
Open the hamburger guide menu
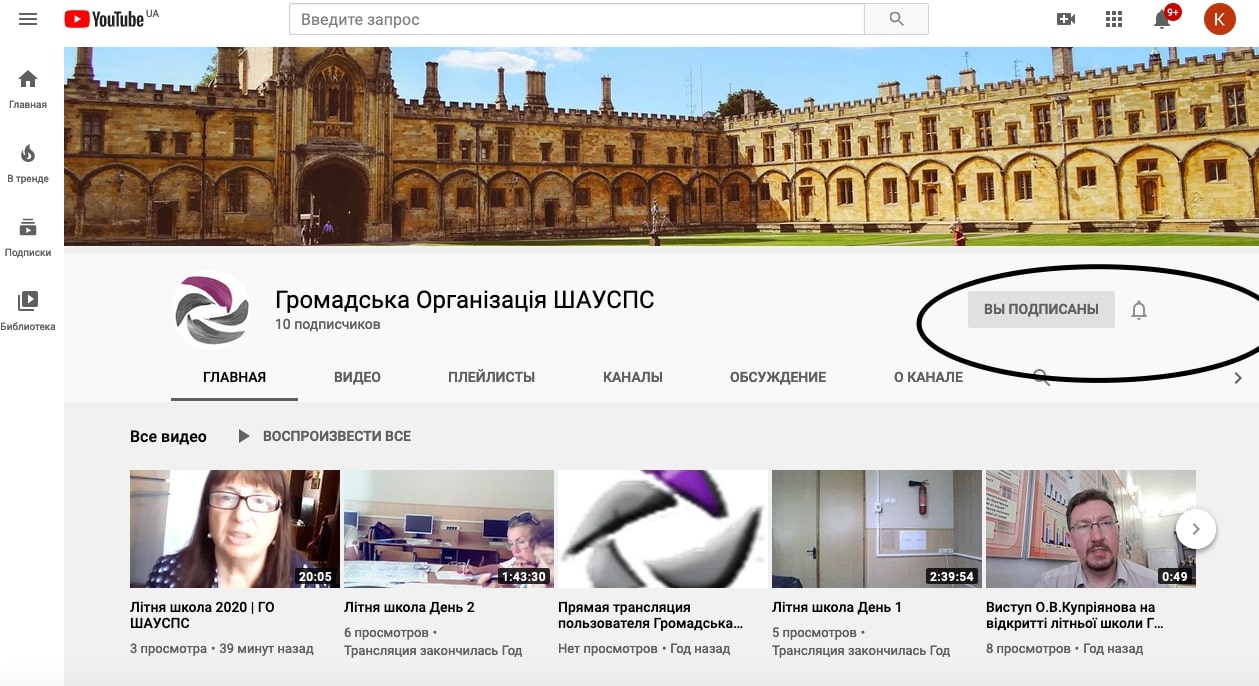click(x=28, y=19)
